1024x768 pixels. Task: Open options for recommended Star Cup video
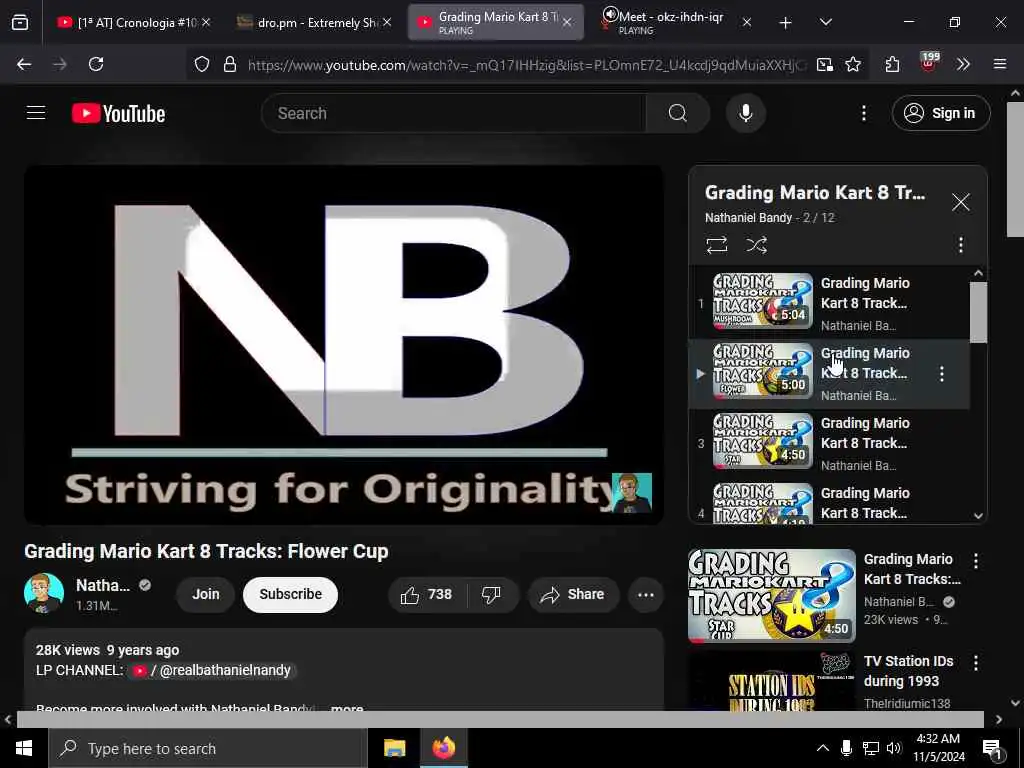point(976,561)
